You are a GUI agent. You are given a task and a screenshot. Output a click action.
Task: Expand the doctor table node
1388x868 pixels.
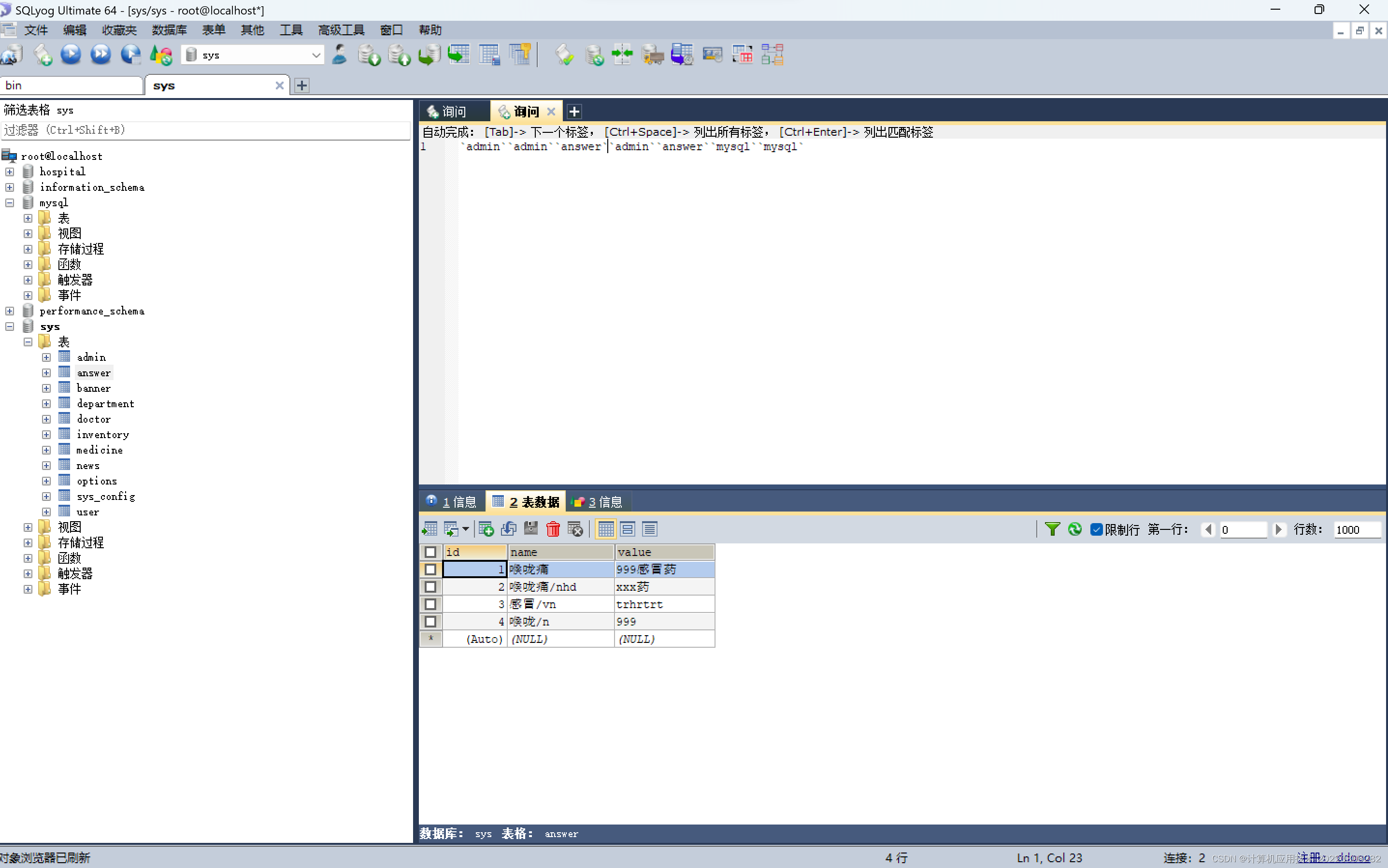pos(46,419)
